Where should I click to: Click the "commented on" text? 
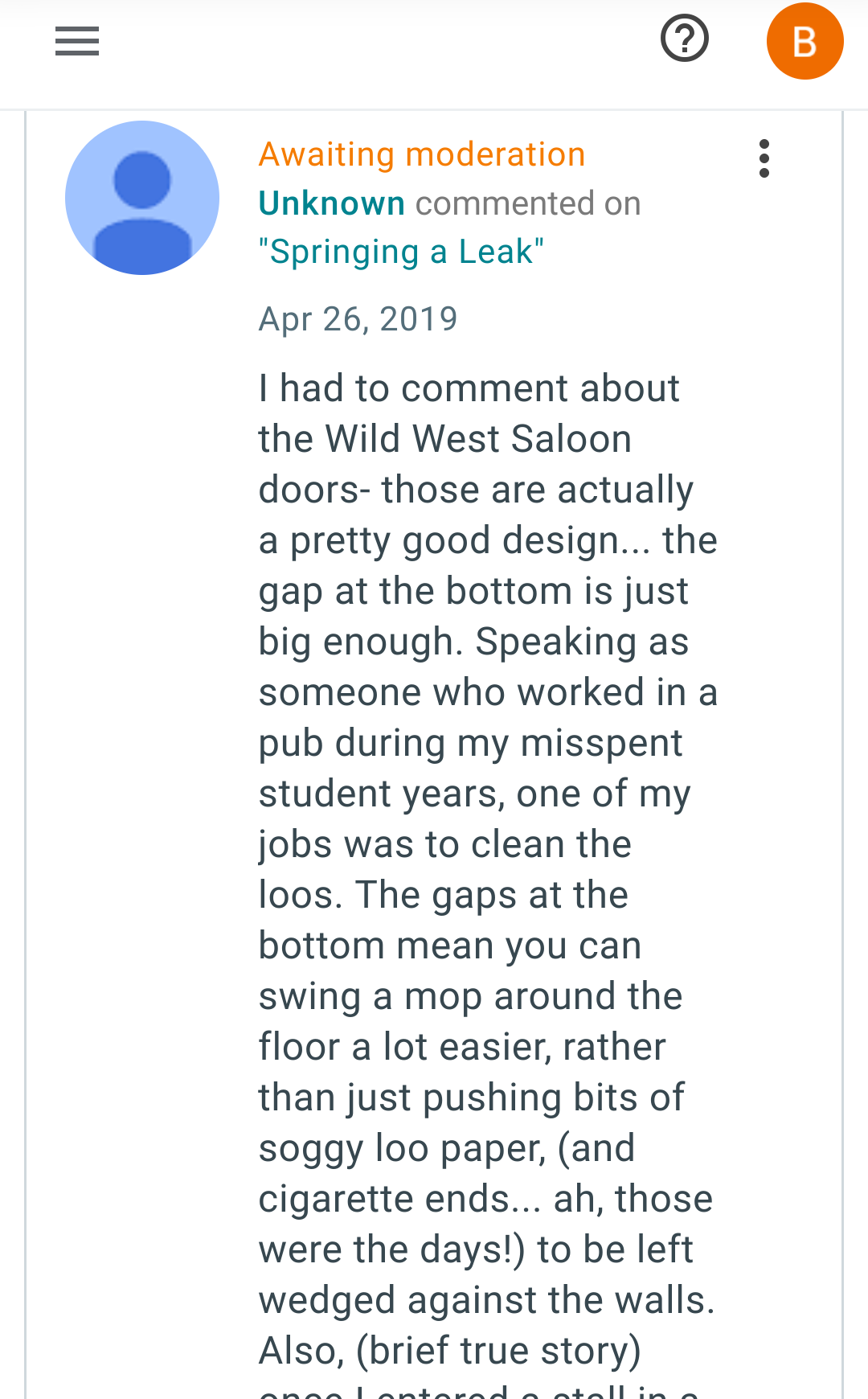[x=528, y=203]
